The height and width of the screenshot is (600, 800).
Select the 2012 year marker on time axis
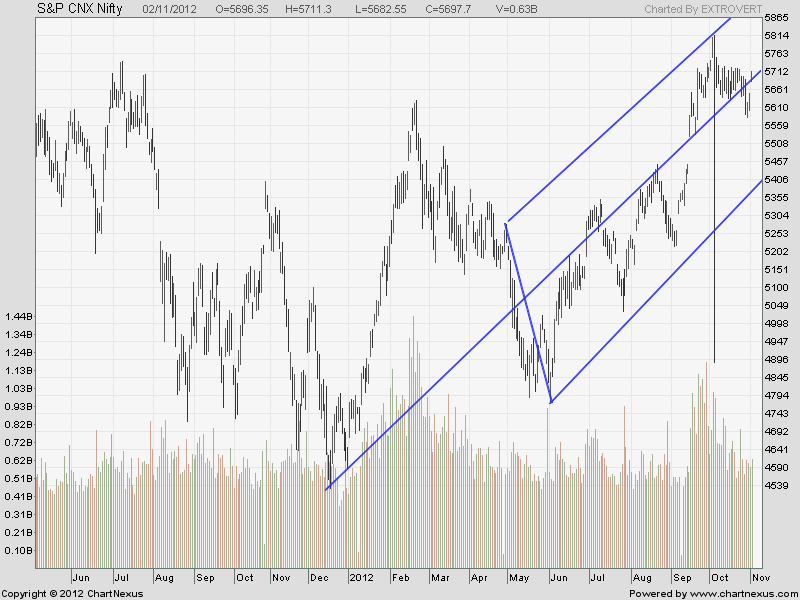pyautogui.click(x=360, y=577)
